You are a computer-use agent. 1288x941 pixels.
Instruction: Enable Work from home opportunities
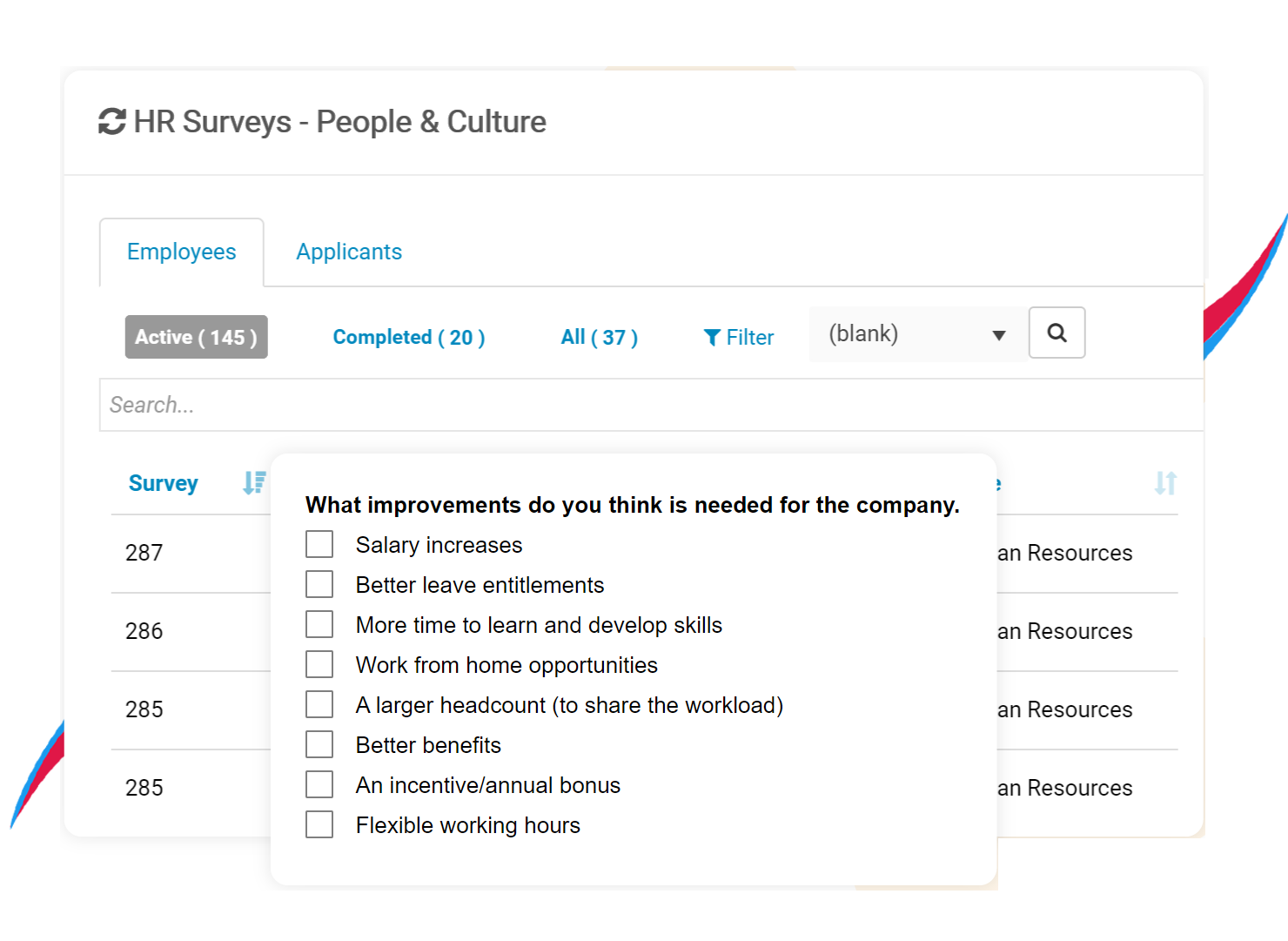[x=319, y=663]
